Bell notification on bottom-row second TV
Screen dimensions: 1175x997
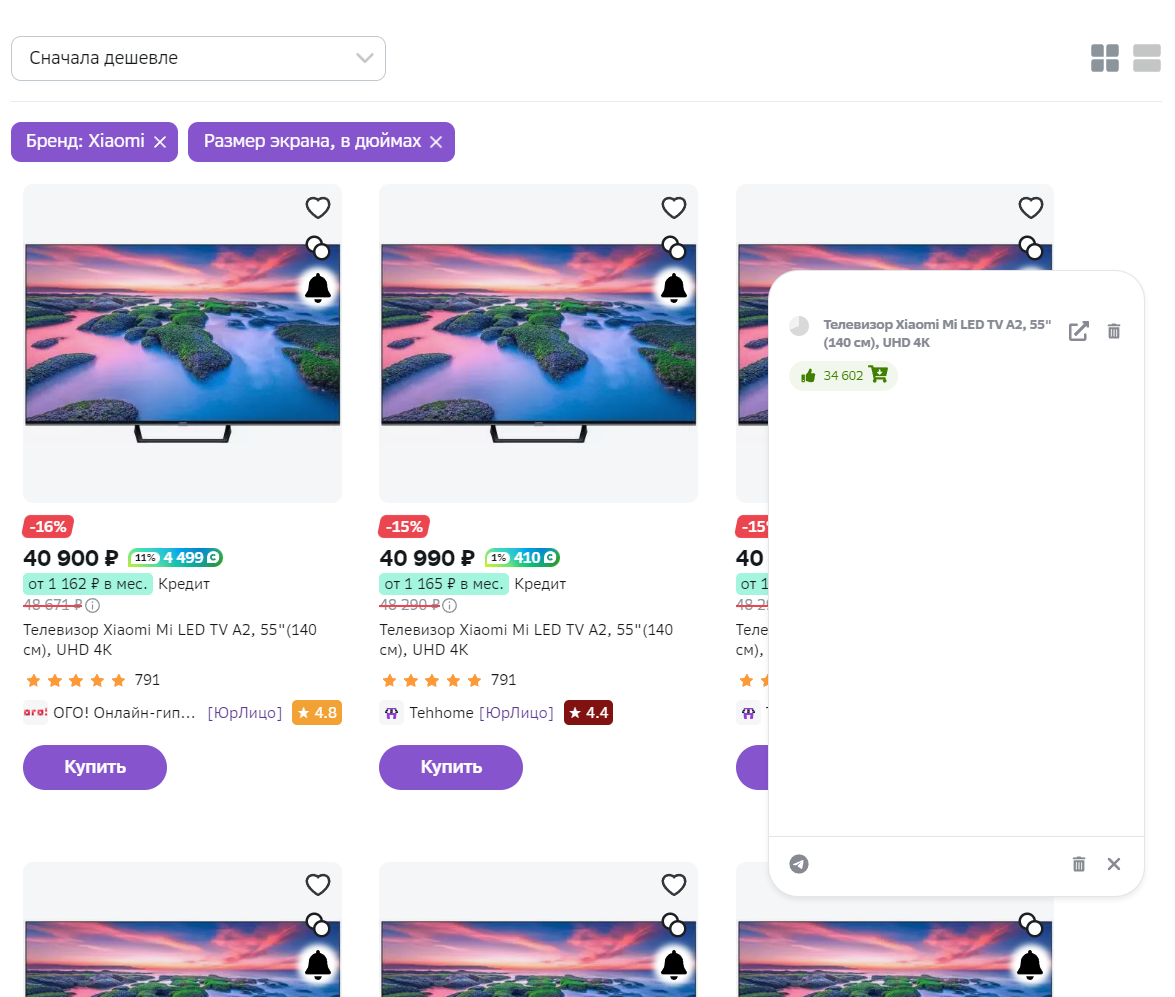674,965
